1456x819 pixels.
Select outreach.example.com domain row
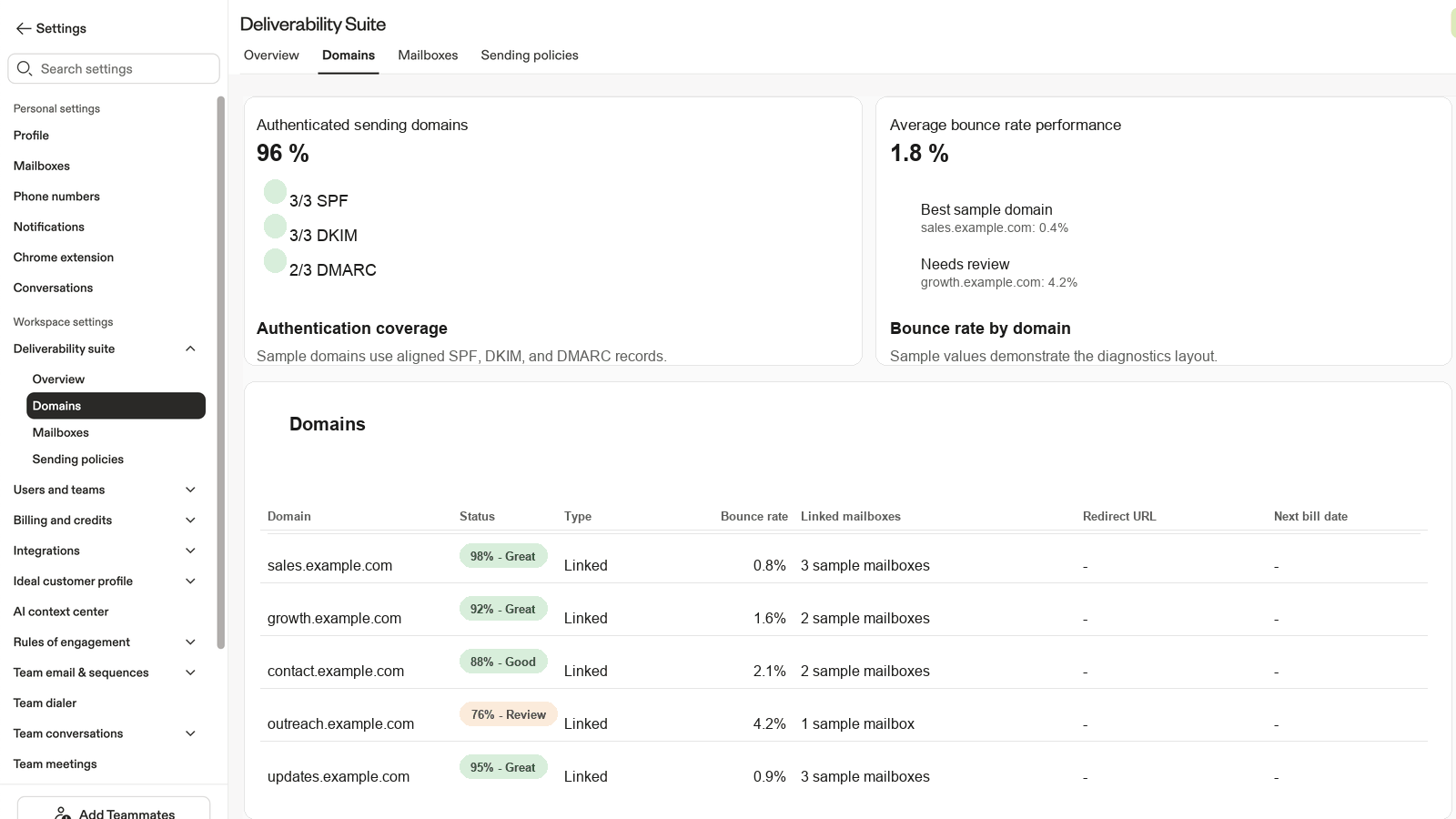click(x=844, y=715)
